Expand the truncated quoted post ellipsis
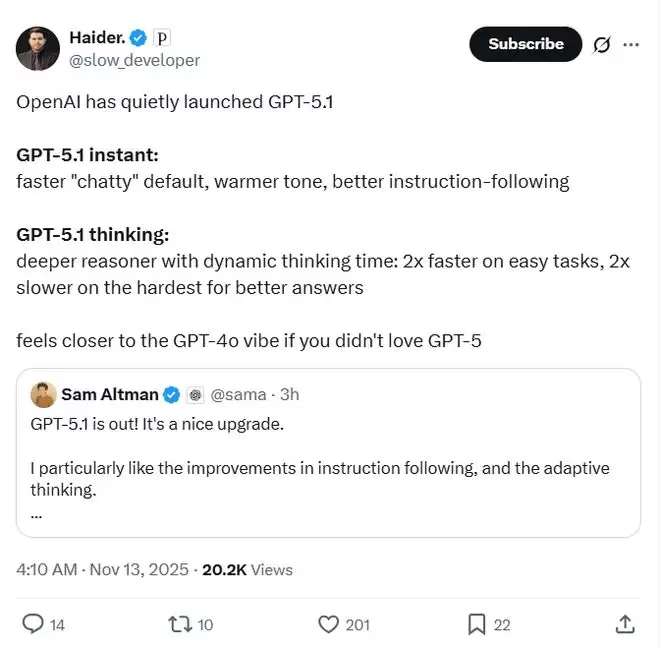660x649 pixels. [37, 514]
